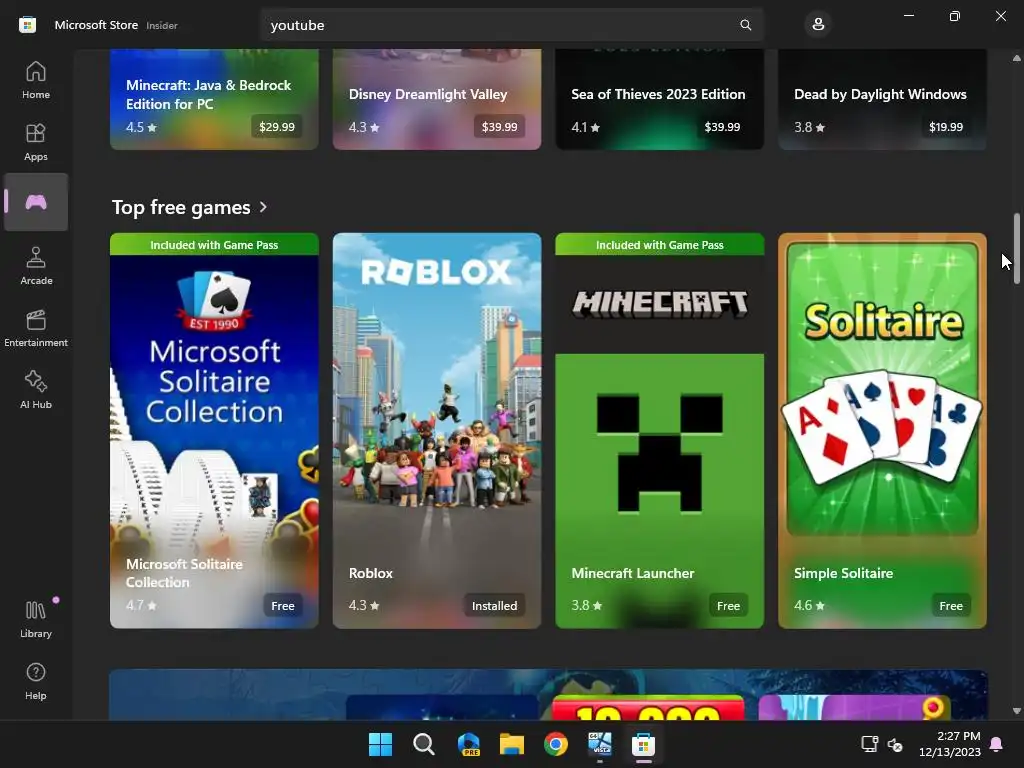Click Free button on Simple Solitaire card
1024x768 pixels.
point(951,606)
